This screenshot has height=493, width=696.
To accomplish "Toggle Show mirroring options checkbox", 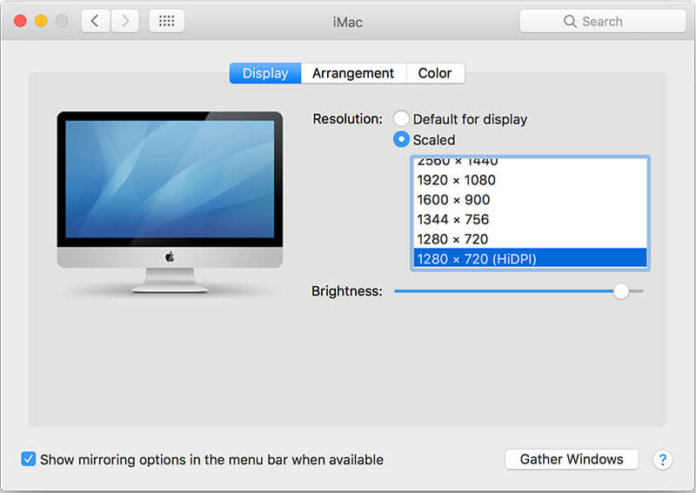I will [x=29, y=460].
